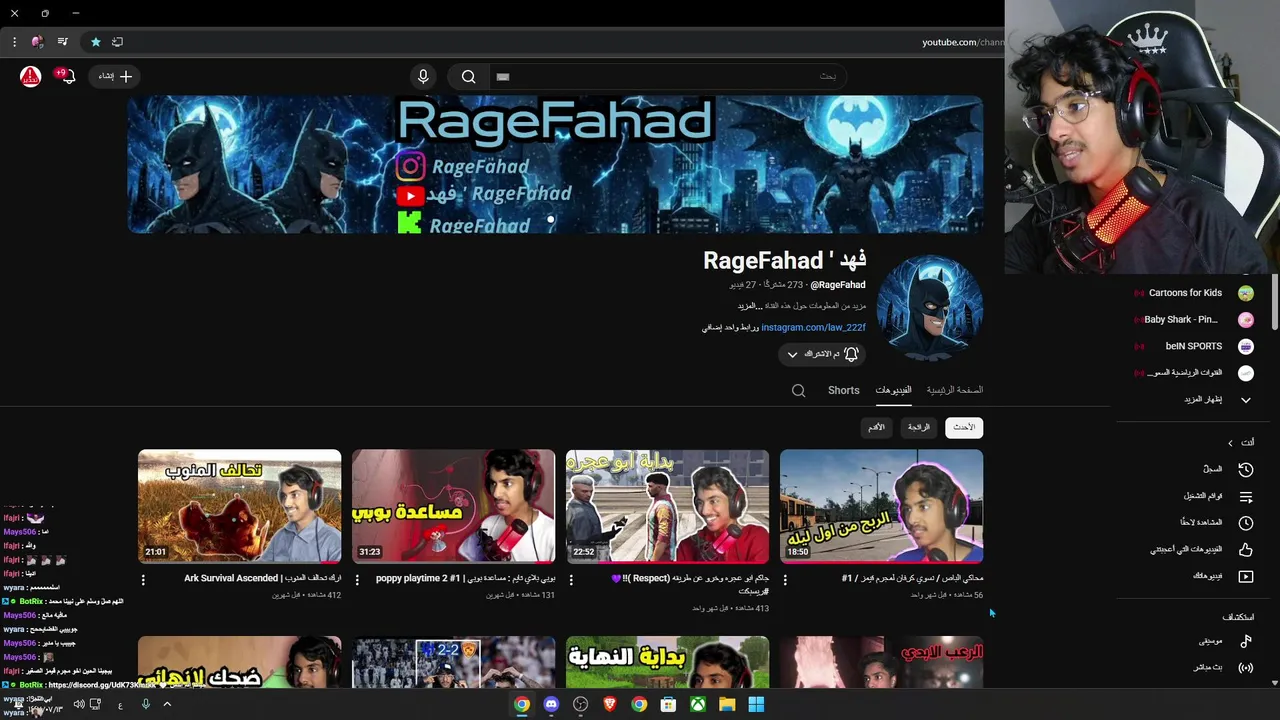Open File Explorer from the taskbar
The image size is (1280, 720).
(727, 704)
